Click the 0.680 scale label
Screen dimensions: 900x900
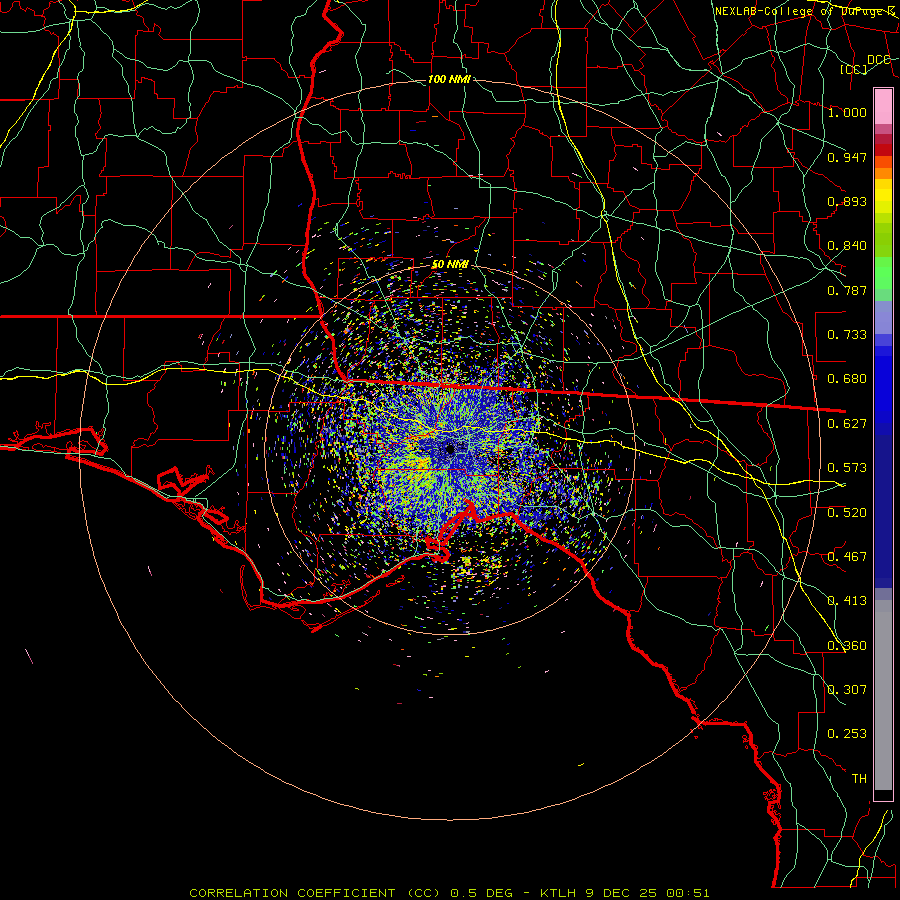point(847,379)
